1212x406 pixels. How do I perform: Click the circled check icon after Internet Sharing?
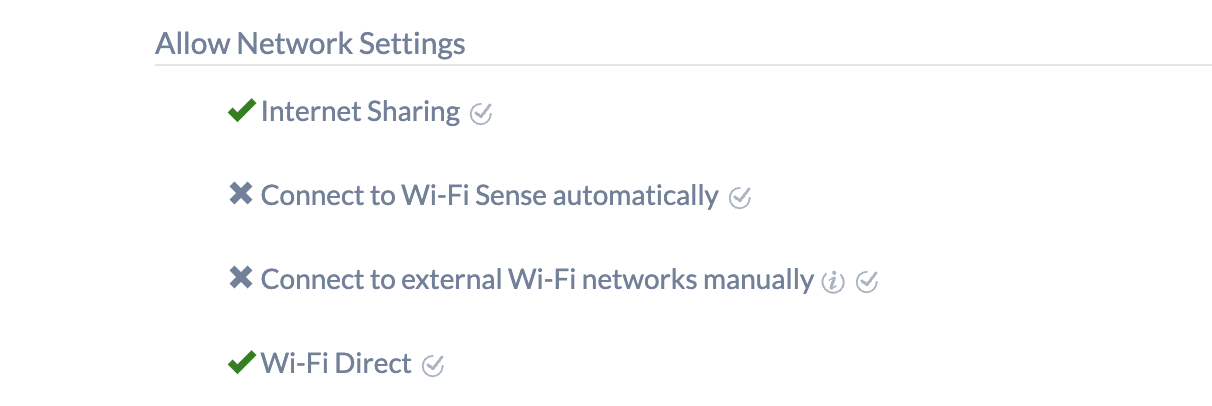(481, 114)
